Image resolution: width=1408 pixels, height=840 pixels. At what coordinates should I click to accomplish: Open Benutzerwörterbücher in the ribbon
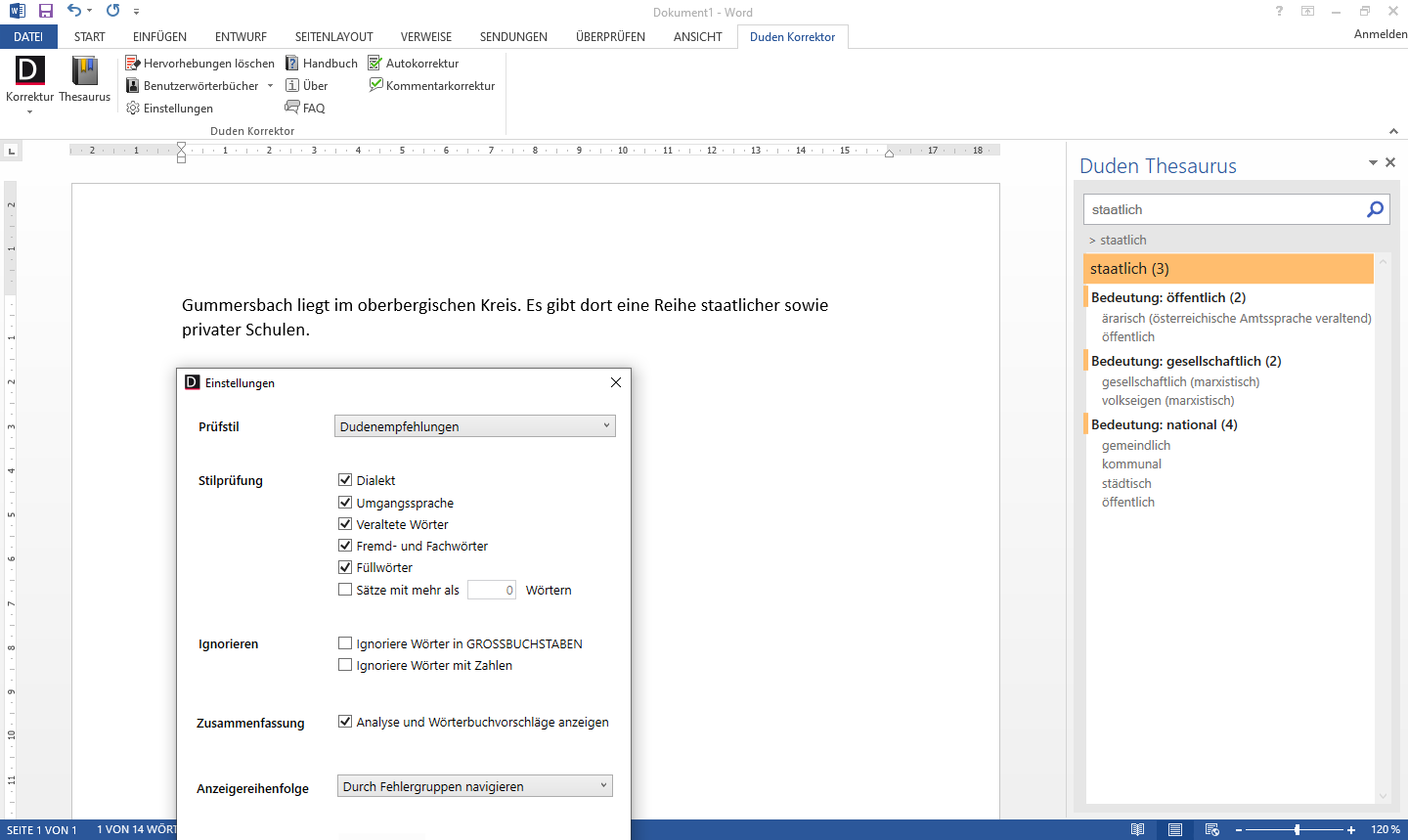pos(193,86)
